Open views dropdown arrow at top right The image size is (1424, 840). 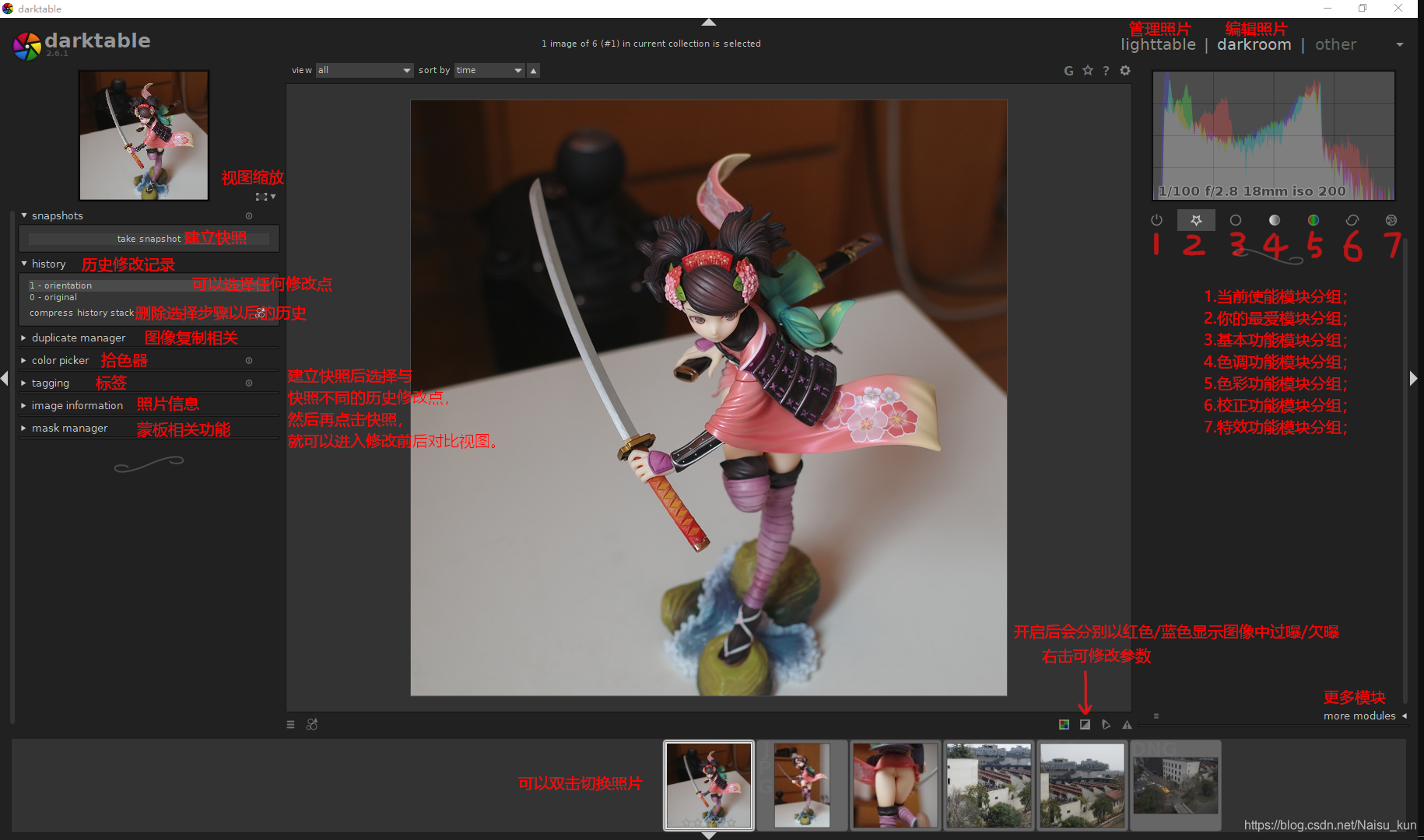point(1400,45)
